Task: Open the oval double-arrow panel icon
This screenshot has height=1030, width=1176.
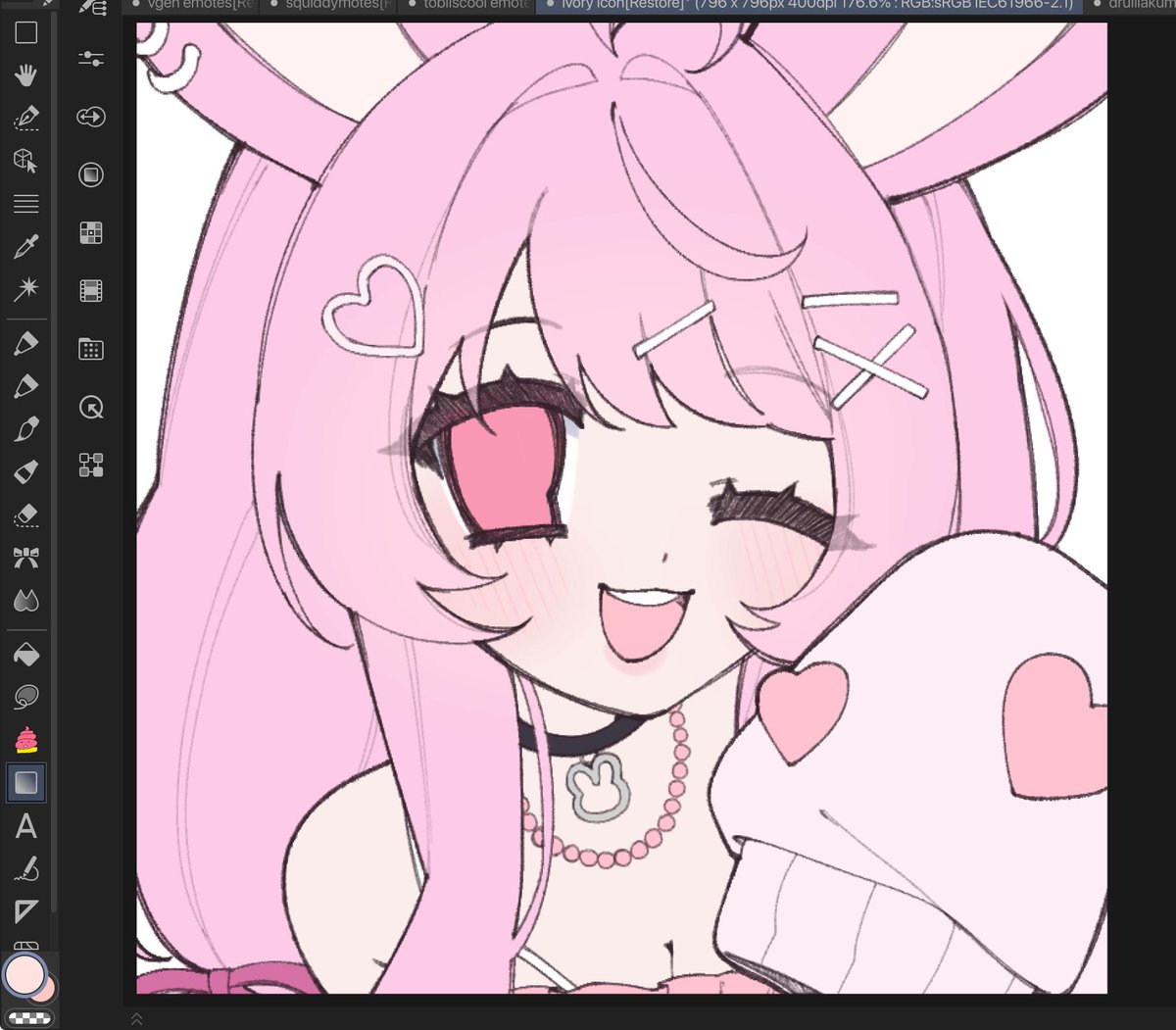Action: [x=91, y=117]
